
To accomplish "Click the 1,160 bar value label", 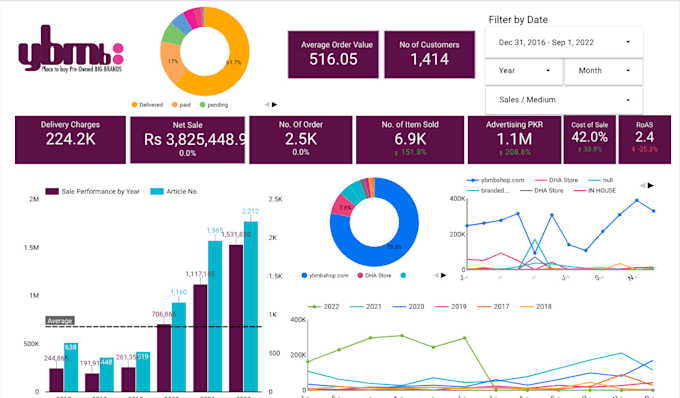I will pyautogui.click(x=179, y=292).
